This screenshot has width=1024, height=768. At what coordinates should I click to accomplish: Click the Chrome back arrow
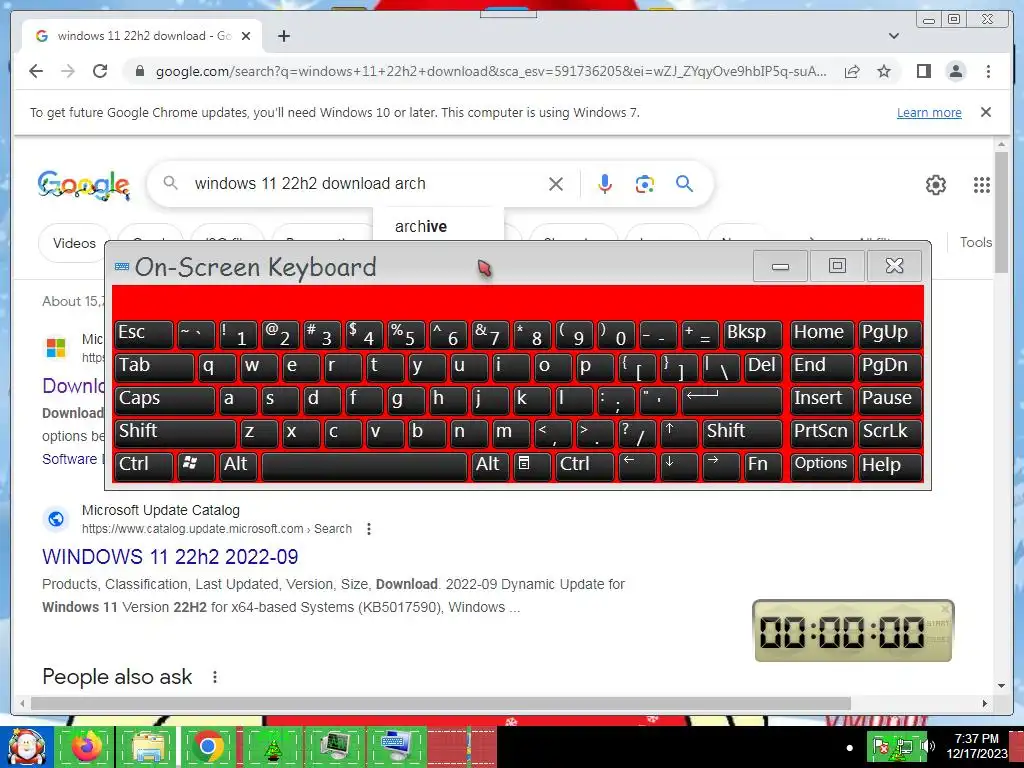pos(36,71)
